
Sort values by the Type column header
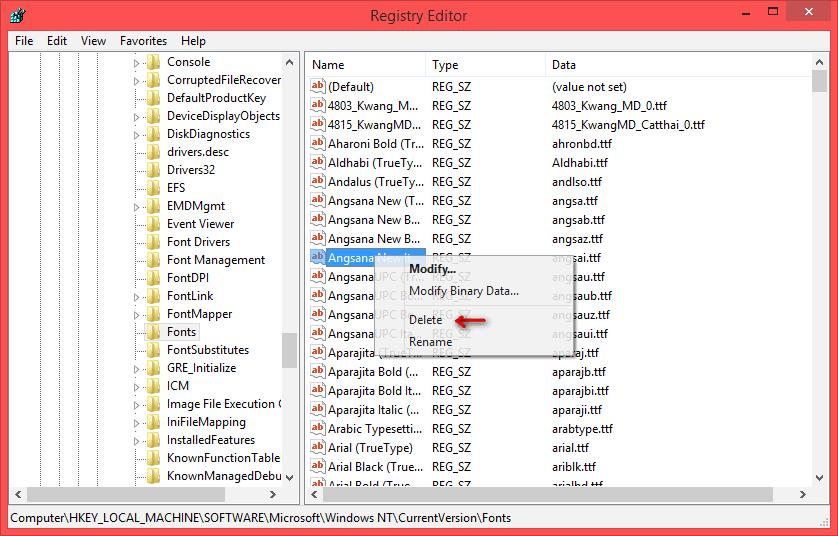[x=485, y=65]
